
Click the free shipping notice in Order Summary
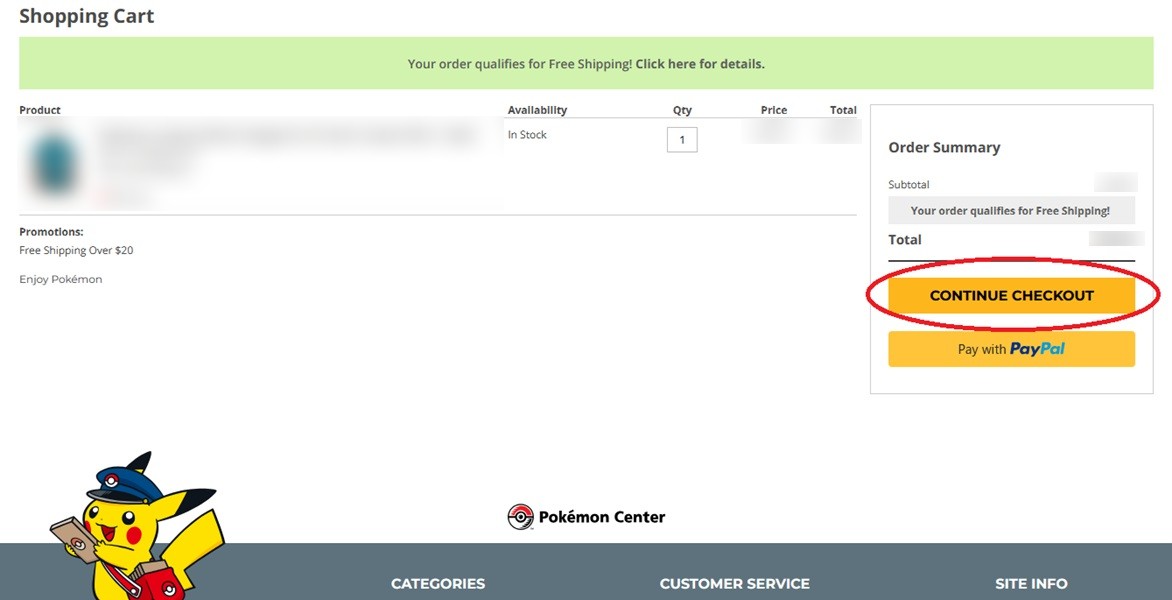[1010, 211]
